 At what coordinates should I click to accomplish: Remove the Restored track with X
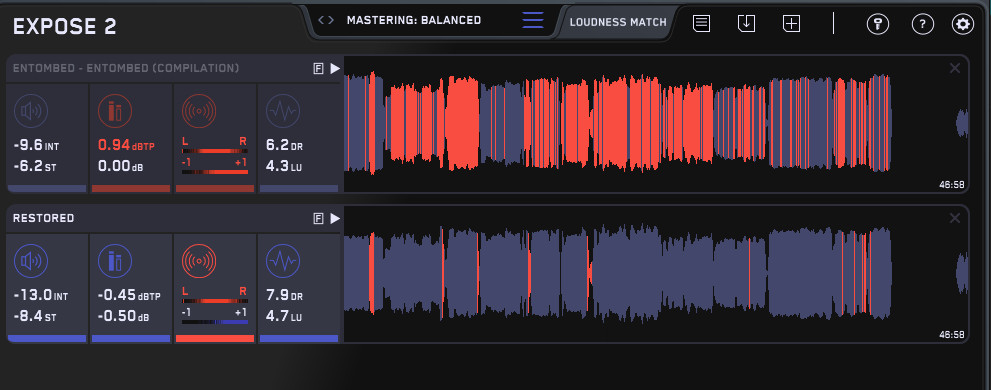pos(955,218)
